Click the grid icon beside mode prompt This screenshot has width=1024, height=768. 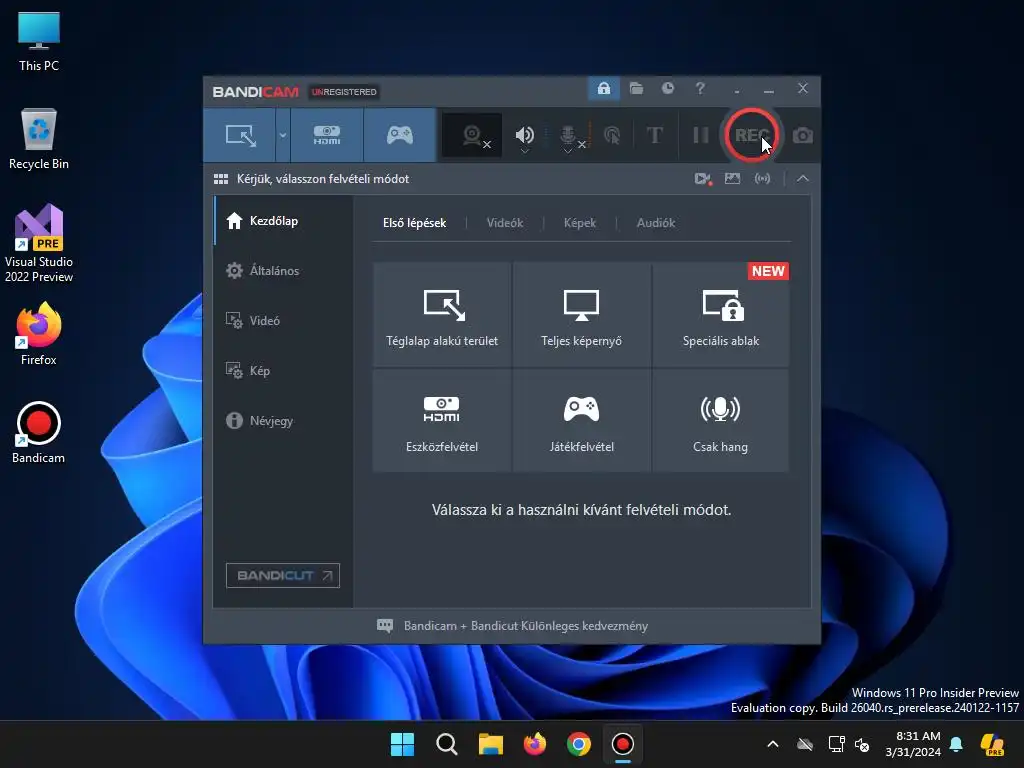point(221,179)
